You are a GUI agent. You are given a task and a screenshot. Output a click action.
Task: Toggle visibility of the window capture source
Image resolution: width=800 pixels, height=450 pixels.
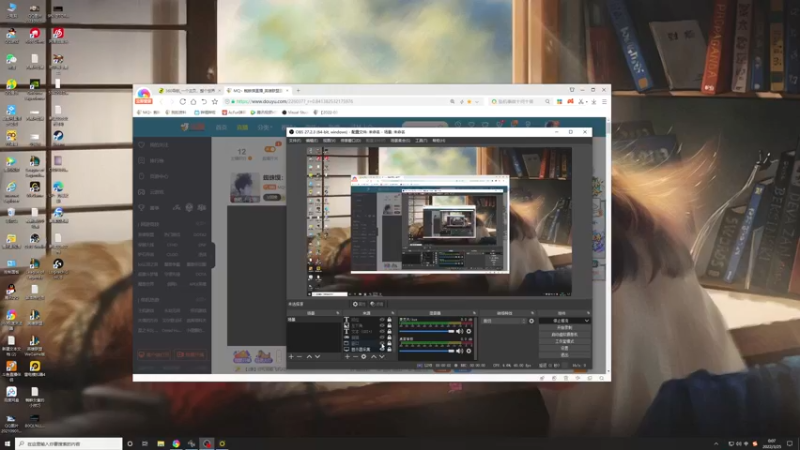(382, 343)
